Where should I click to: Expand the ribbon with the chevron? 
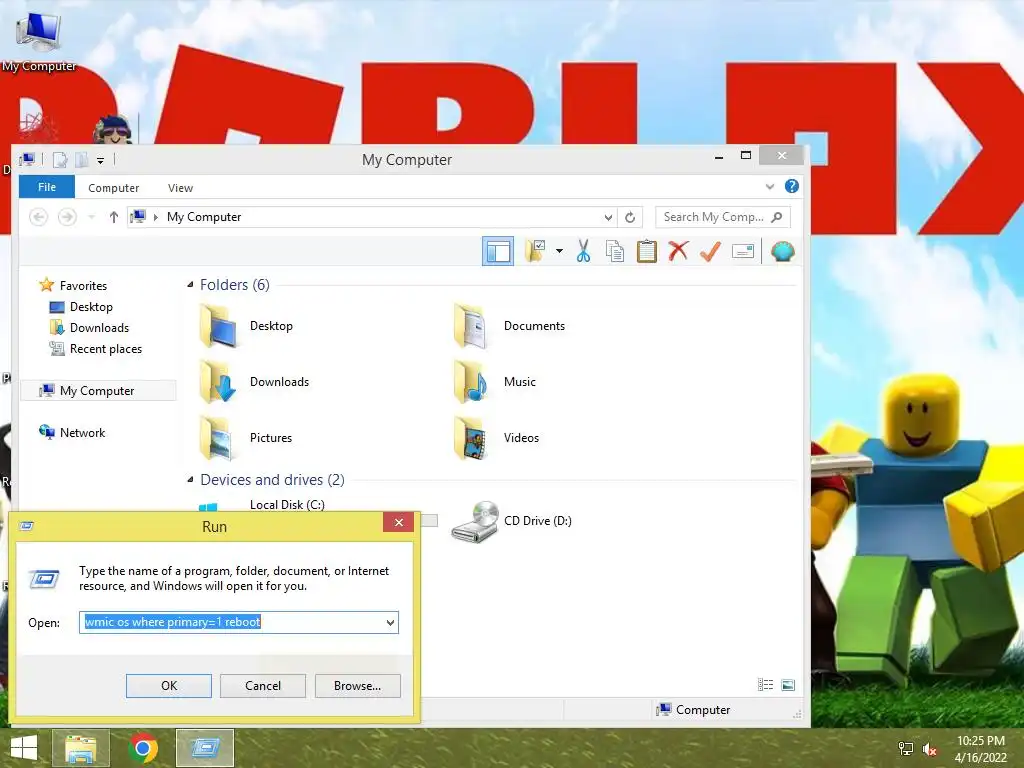click(x=770, y=187)
